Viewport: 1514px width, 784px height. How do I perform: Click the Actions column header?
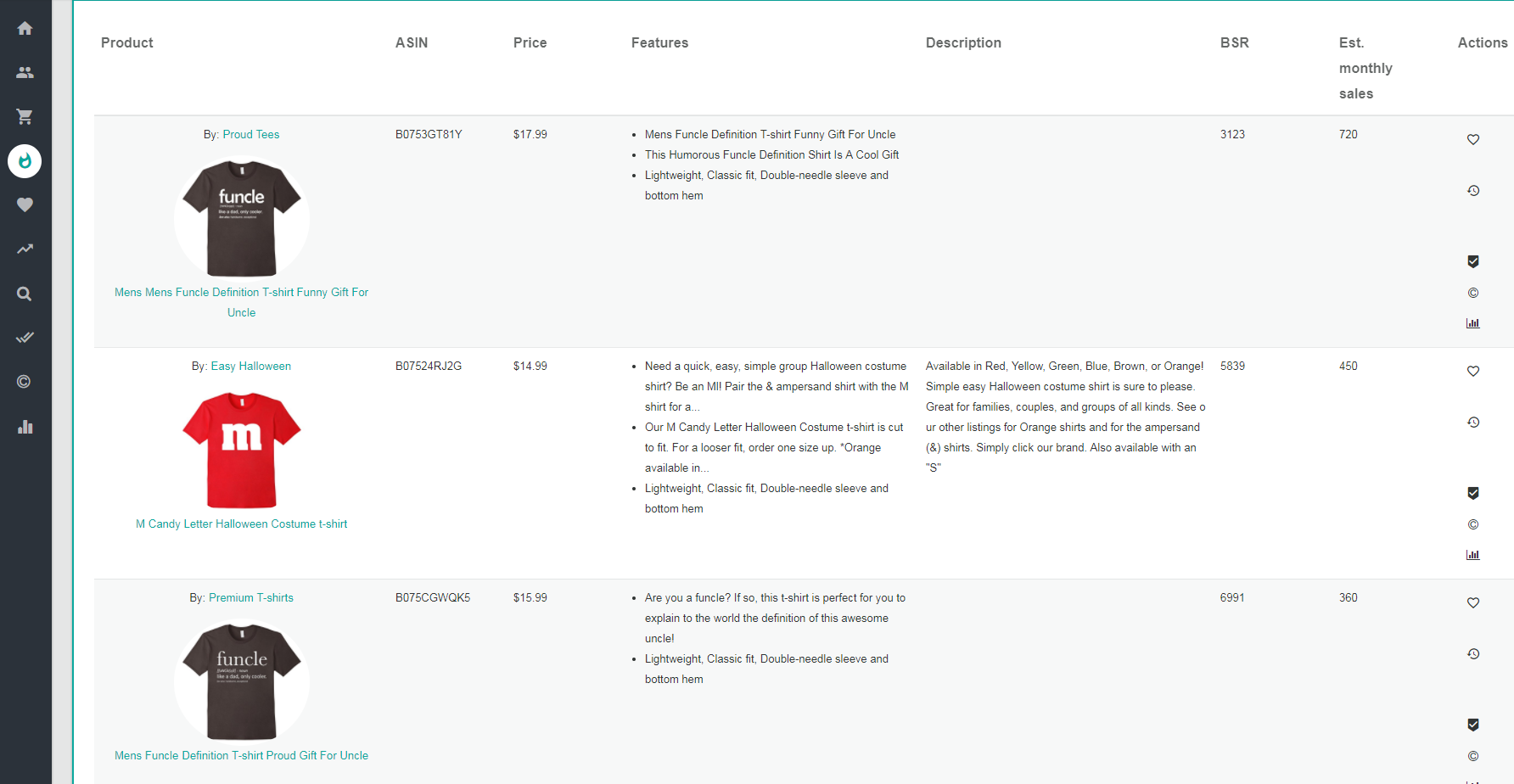tap(1483, 42)
